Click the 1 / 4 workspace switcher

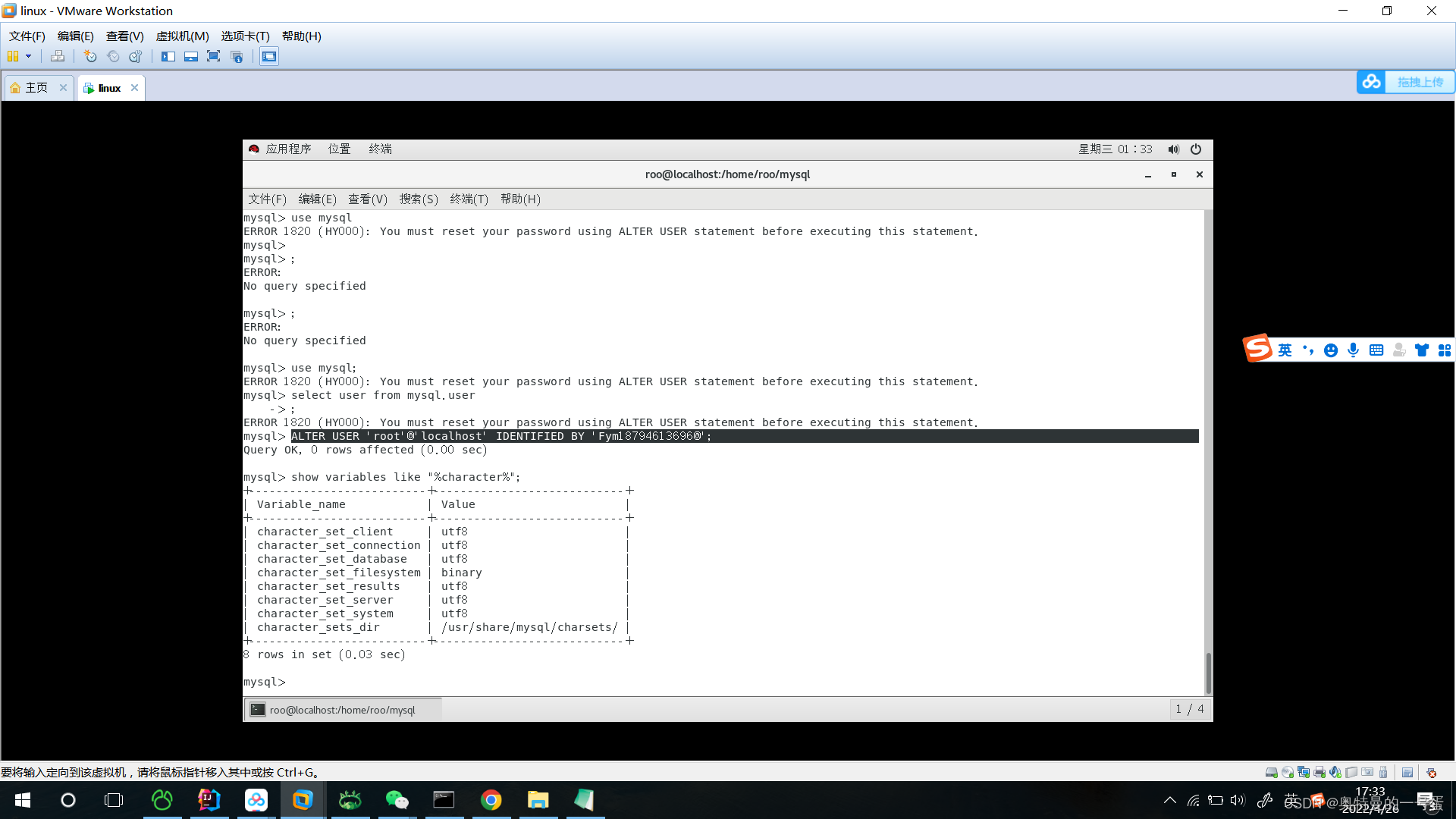pyautogui.click(x=1190, y=709)
